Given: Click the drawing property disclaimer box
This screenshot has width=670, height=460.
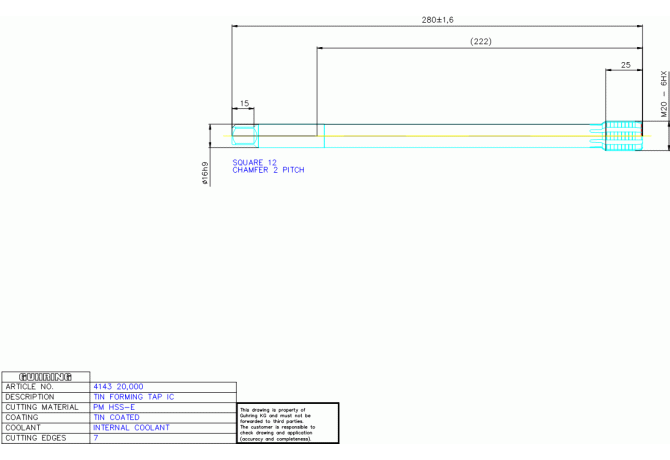Looking at the screenshot, I should [x=288, y=423].
